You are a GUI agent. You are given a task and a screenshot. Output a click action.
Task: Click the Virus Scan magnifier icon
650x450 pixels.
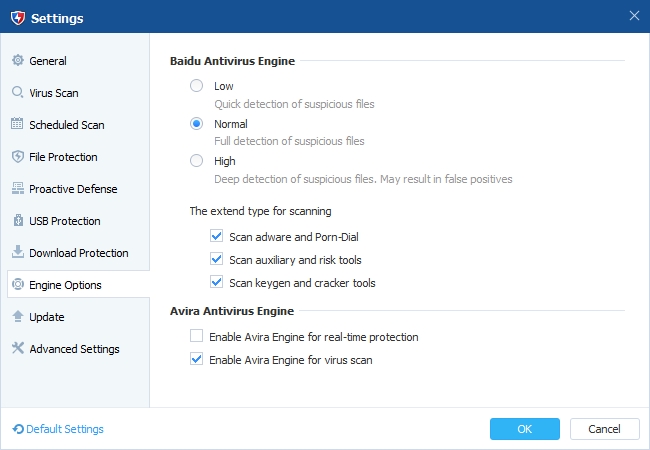(x=17, y=93)
